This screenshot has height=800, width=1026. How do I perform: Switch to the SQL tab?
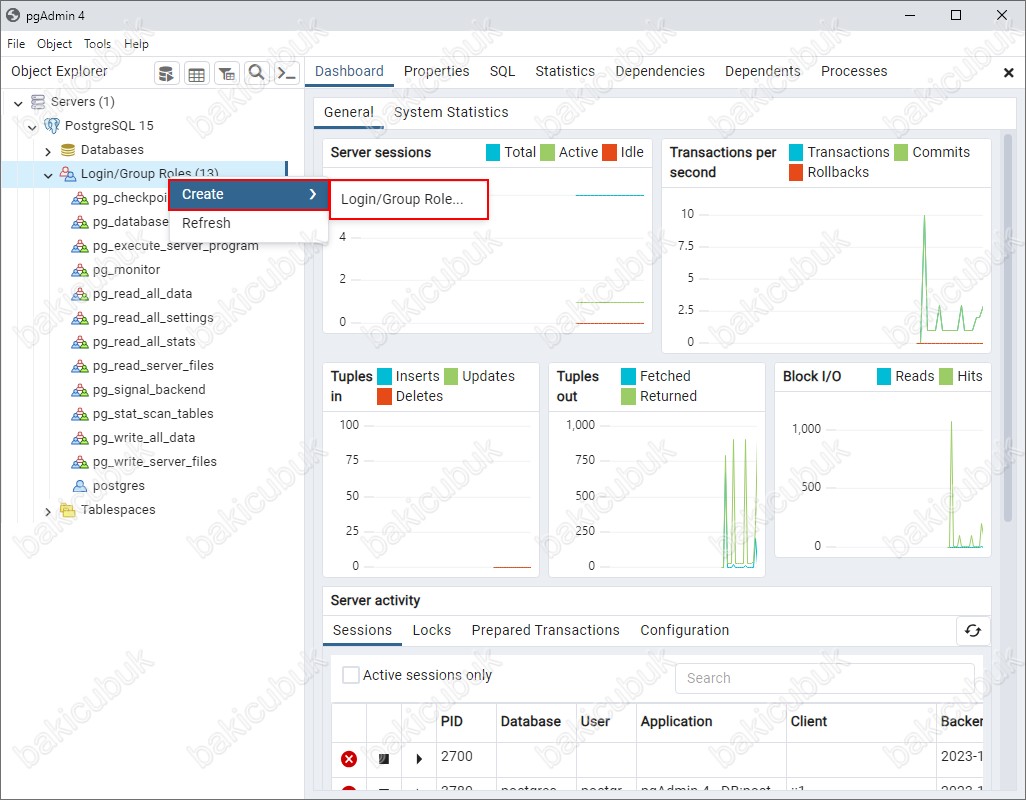[x=503, y=71]
